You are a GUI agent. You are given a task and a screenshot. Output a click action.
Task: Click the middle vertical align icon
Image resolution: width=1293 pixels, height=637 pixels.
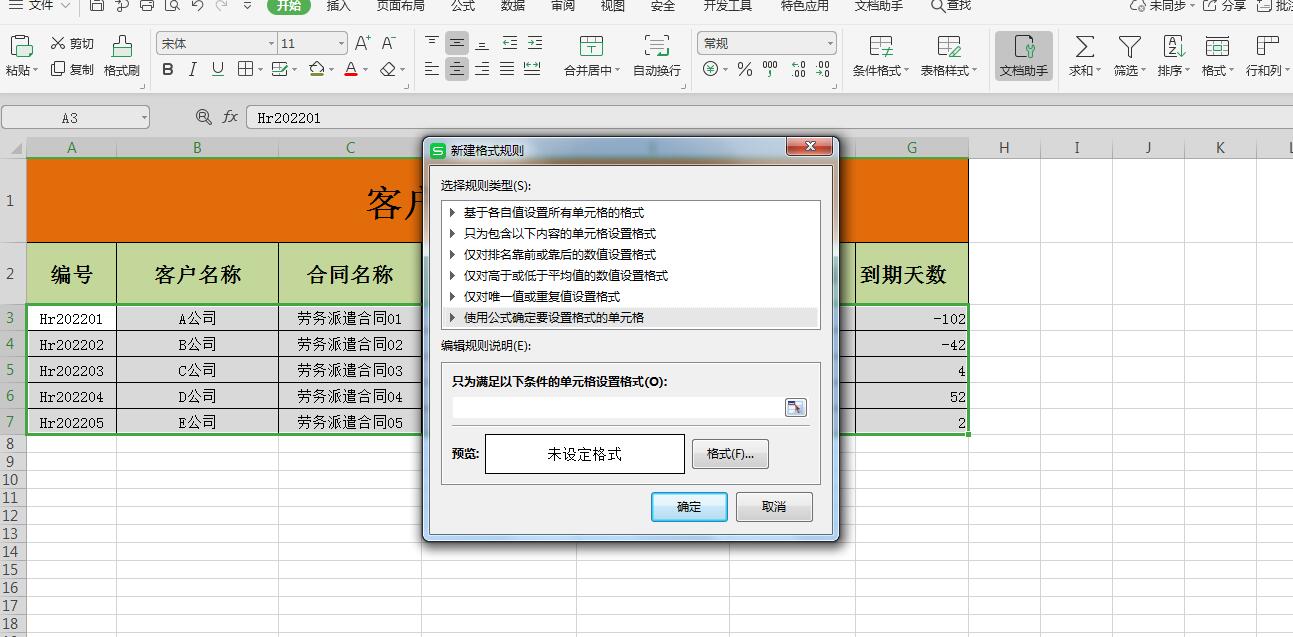[x=457, y=43]
